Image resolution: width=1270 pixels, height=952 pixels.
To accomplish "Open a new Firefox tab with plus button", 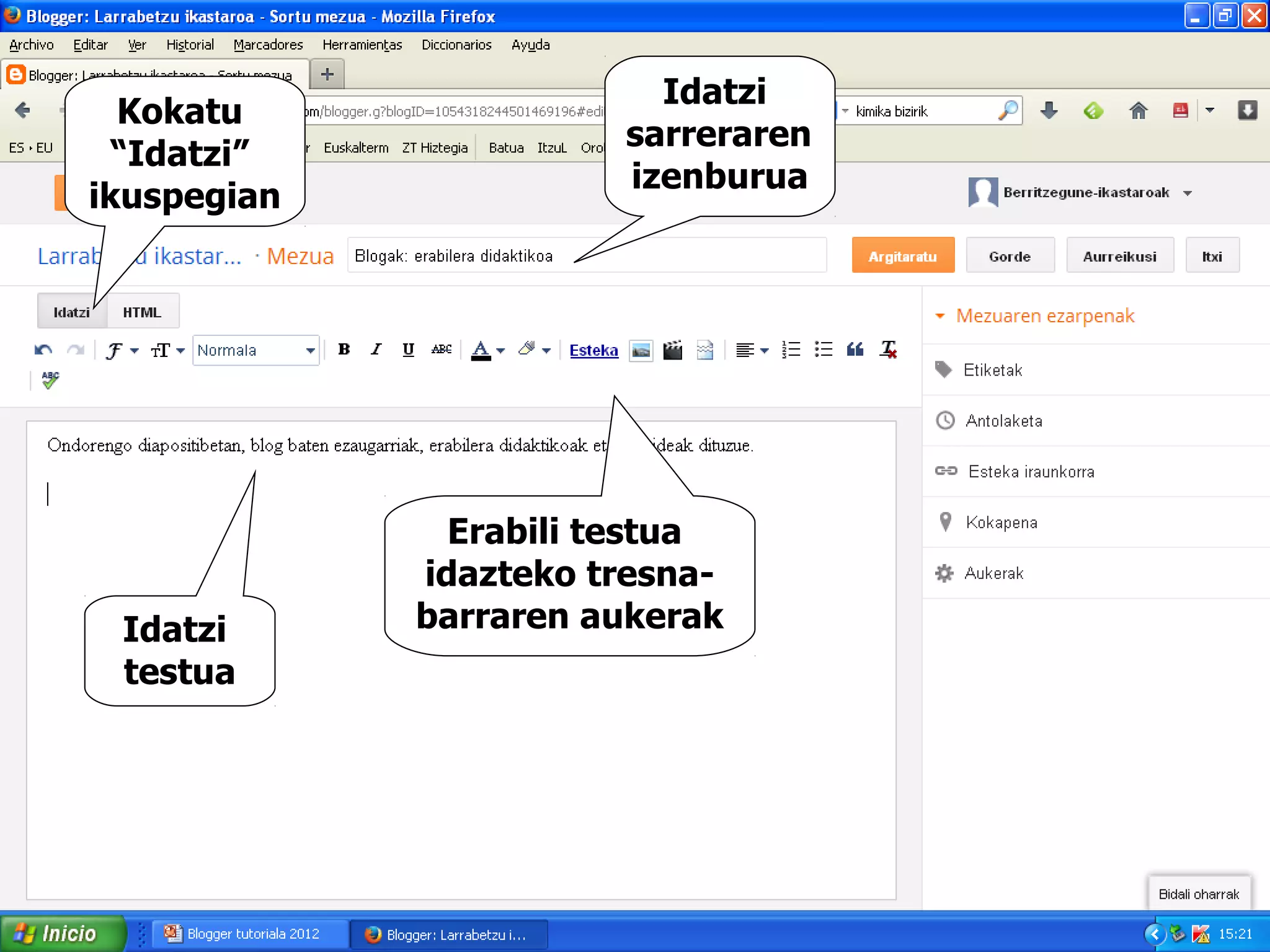I will click(x=327, y=75).
